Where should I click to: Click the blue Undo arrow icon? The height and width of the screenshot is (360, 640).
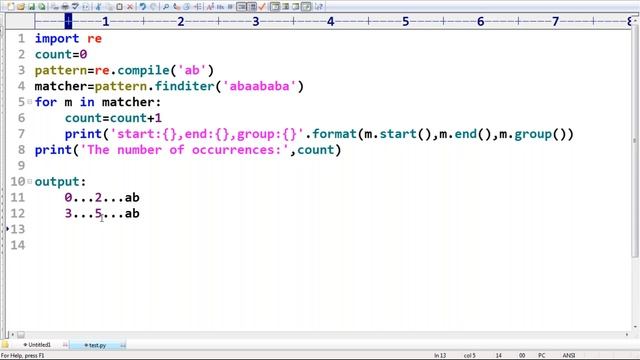click(142, 7)
